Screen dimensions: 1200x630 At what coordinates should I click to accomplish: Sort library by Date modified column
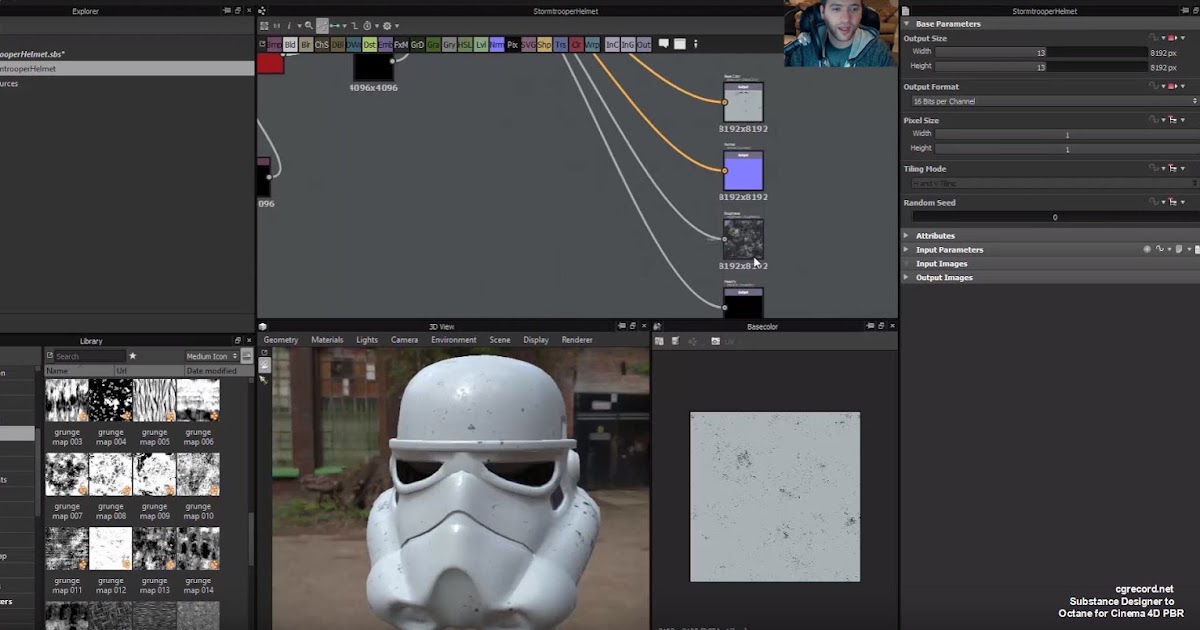pos(211,371)
